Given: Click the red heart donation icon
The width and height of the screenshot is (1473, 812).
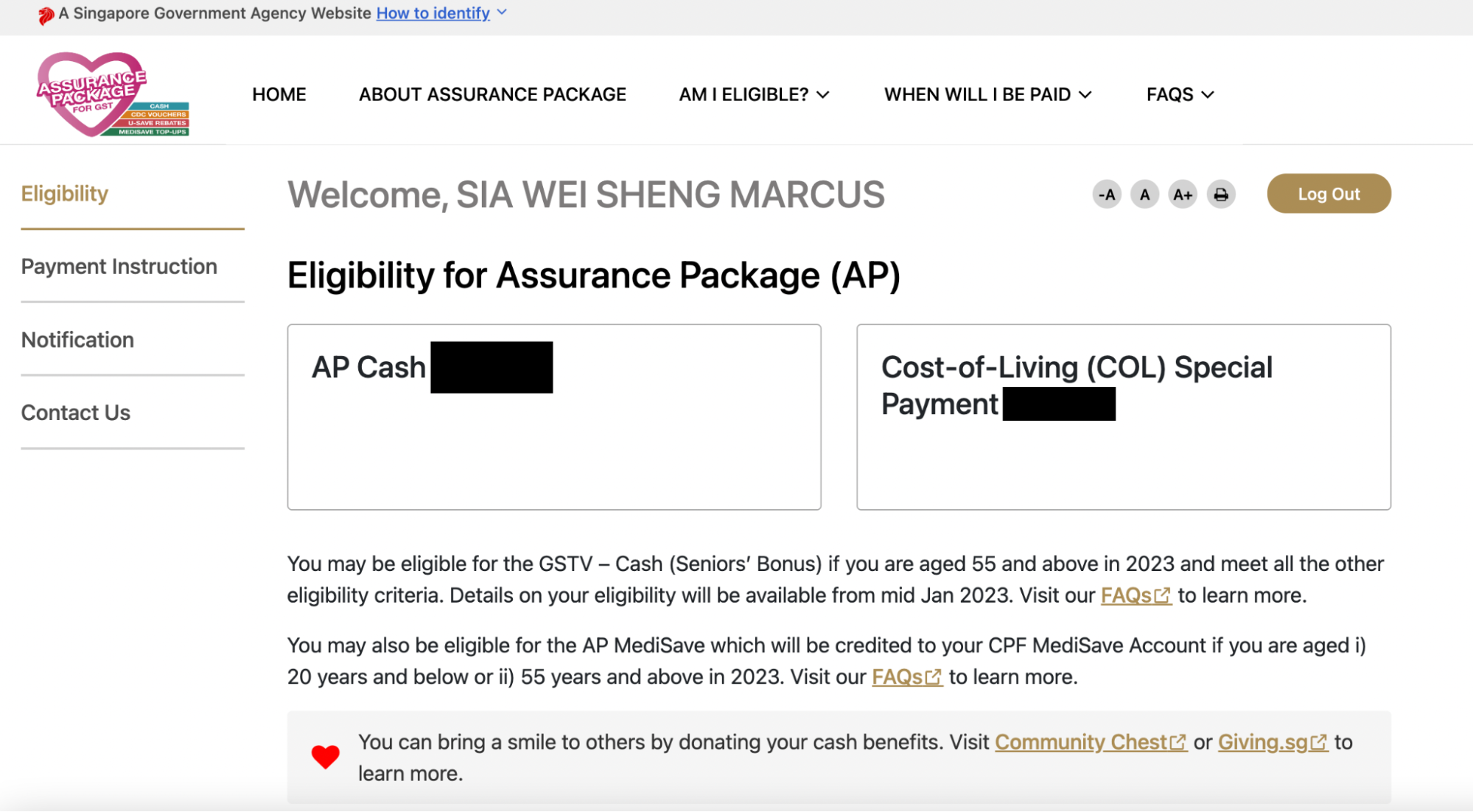Looking at the screenshot, I should [325, 757].
